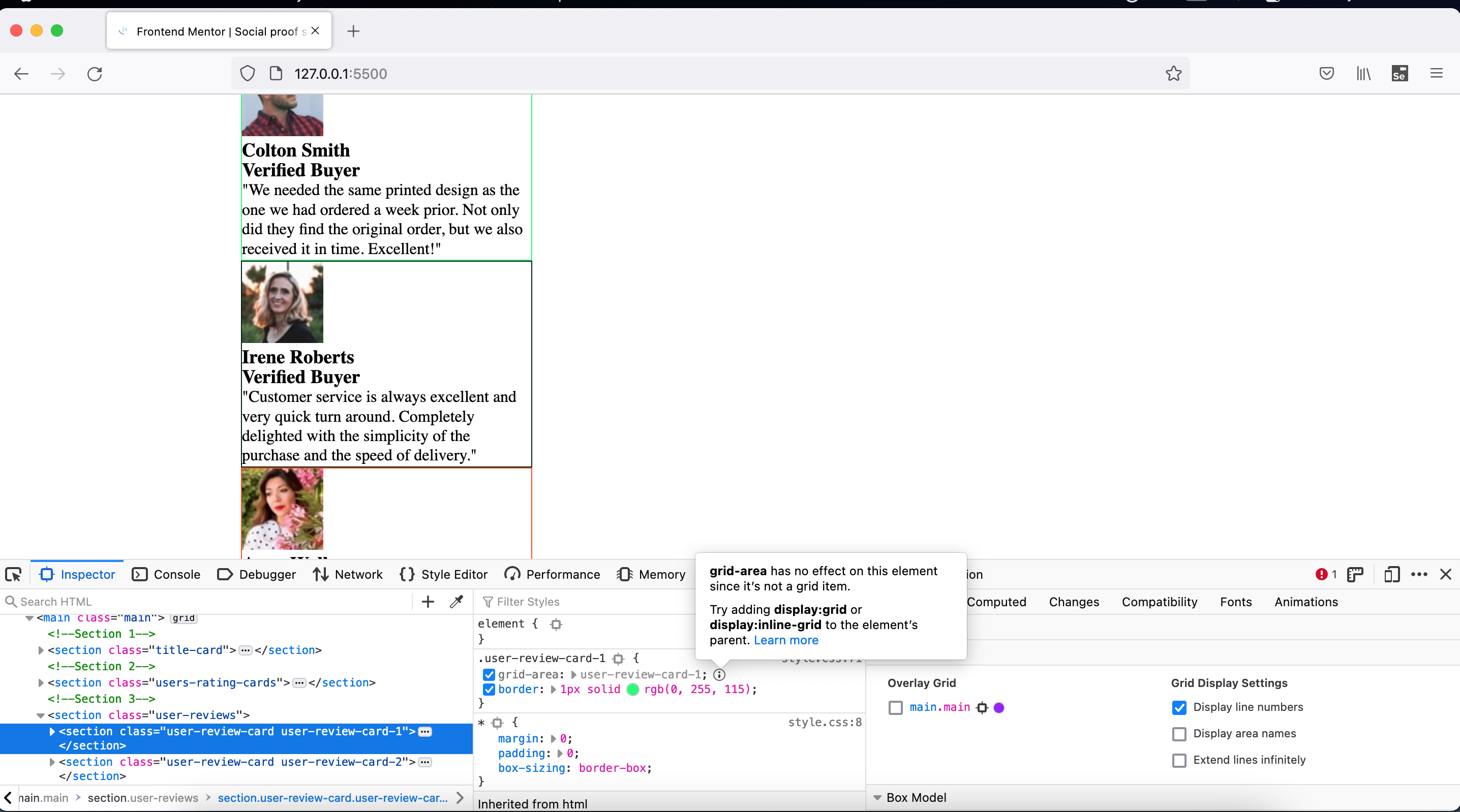The image size is (1460, 812).
Task: Click the responsive design mode icon
Action: click(1390, 574)
